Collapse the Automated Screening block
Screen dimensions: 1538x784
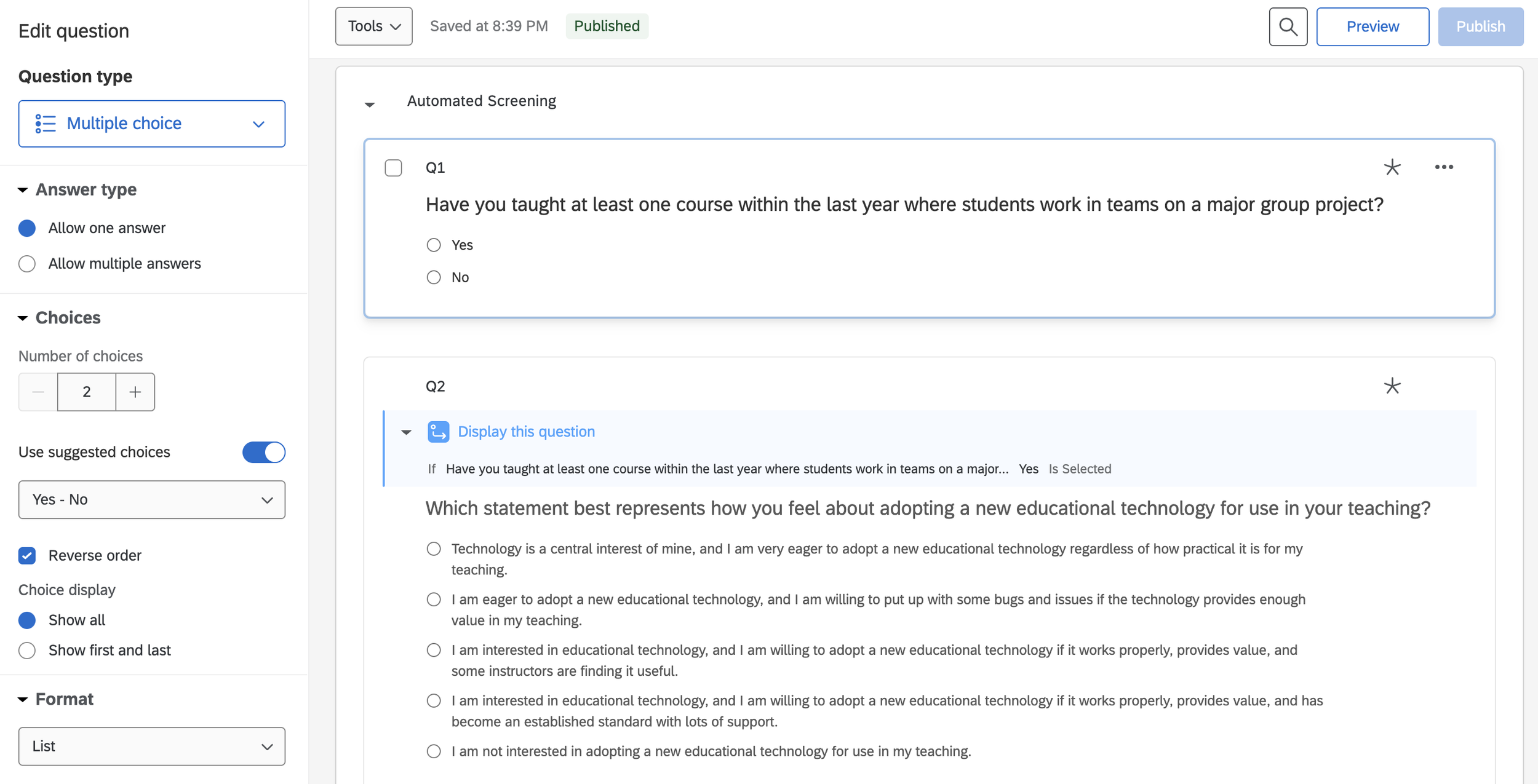tap(370, 105)
